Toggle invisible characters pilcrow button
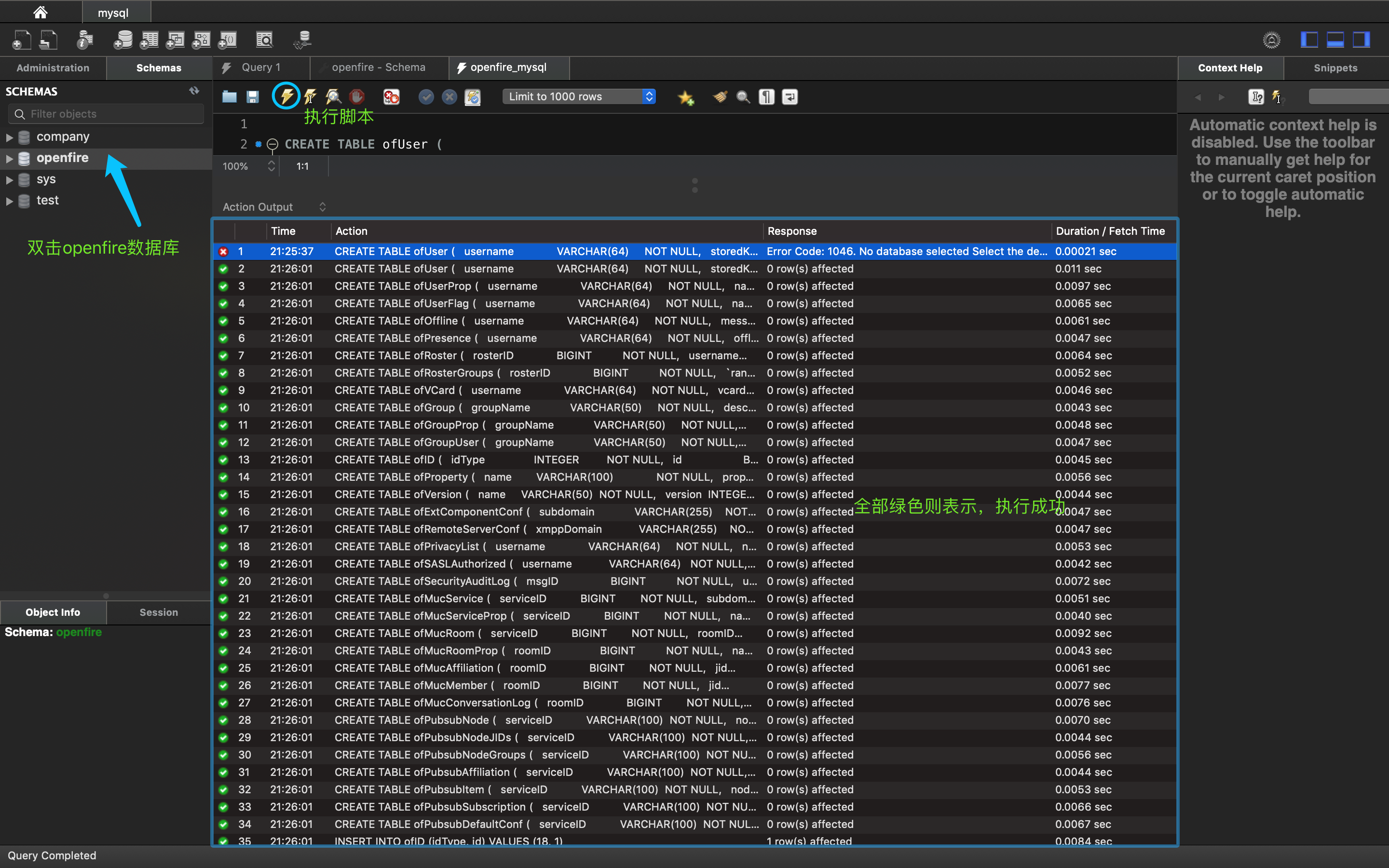Viewport: 1389px width, 868px height. pos(767,96)
